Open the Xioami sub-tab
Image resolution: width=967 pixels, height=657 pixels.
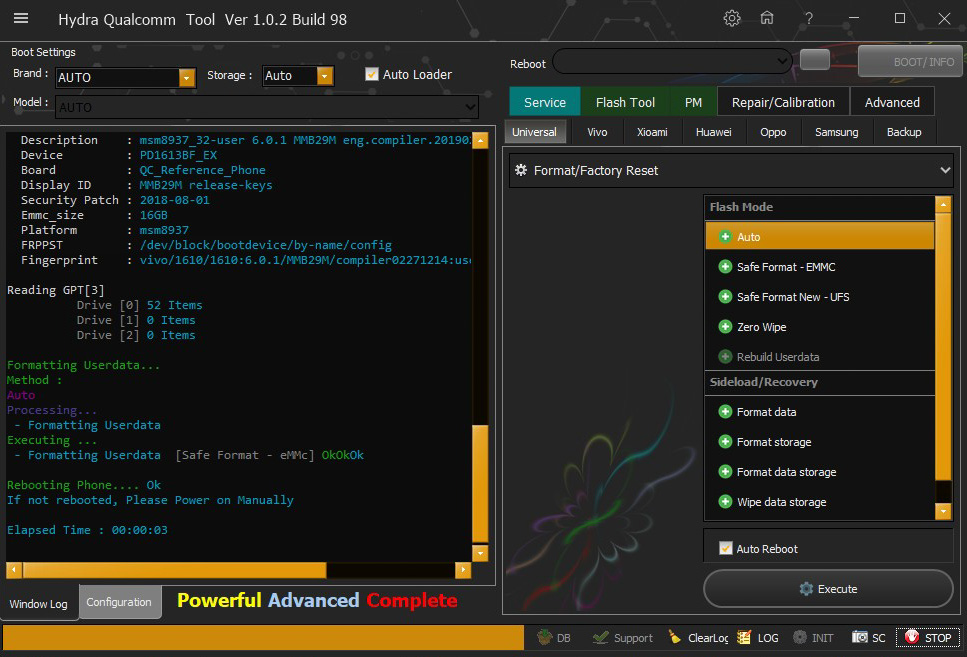652,132
